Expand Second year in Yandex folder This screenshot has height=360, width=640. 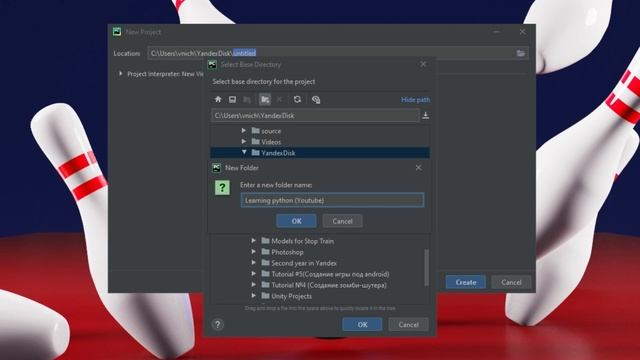(x=253, y=263)
